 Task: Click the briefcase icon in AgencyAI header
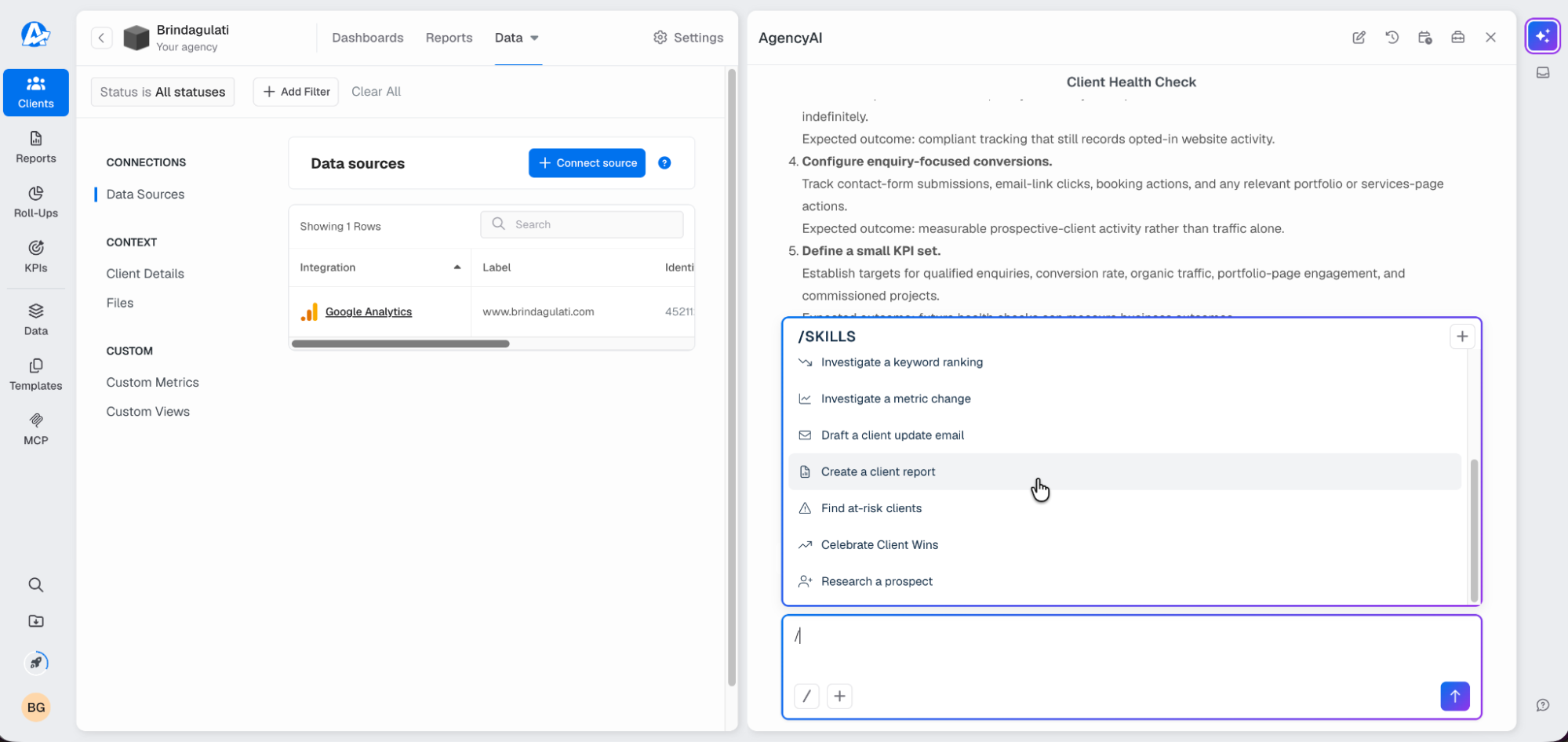pos(1458,38)
